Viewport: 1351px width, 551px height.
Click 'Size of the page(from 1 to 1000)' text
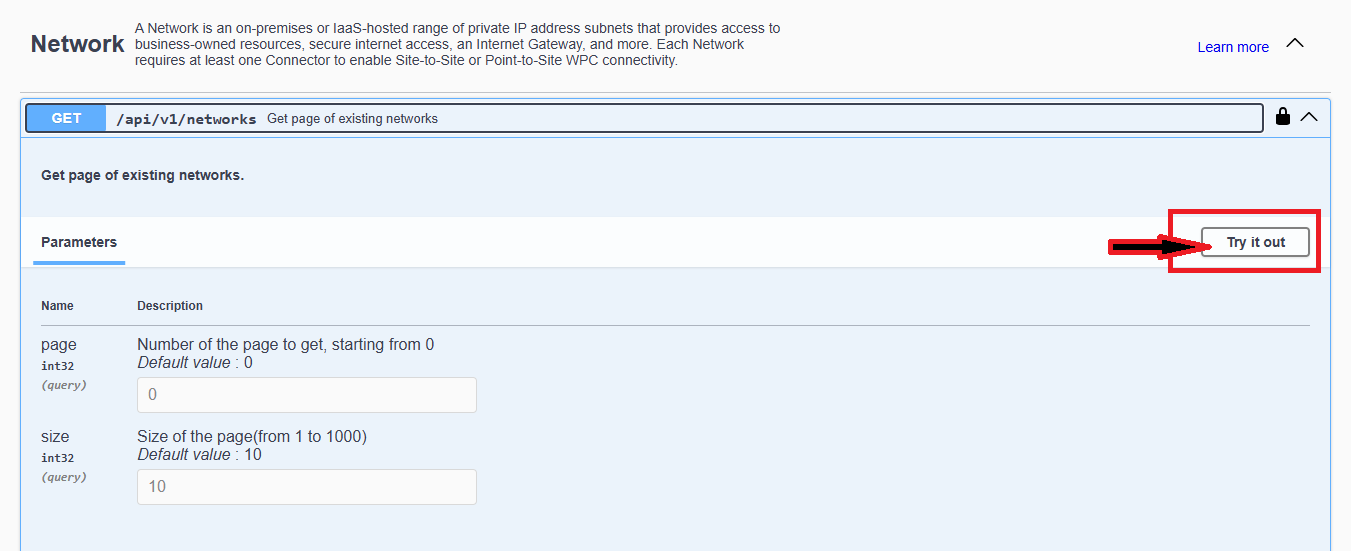click(x=252, y=437)
